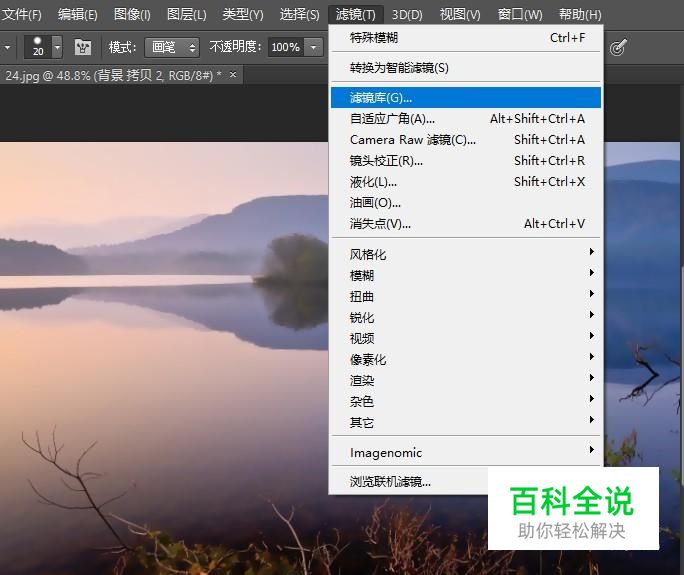Viewport: 684px width, 575px height.
Task: Open the 视图(V) menu
Action: pos(460,15)
